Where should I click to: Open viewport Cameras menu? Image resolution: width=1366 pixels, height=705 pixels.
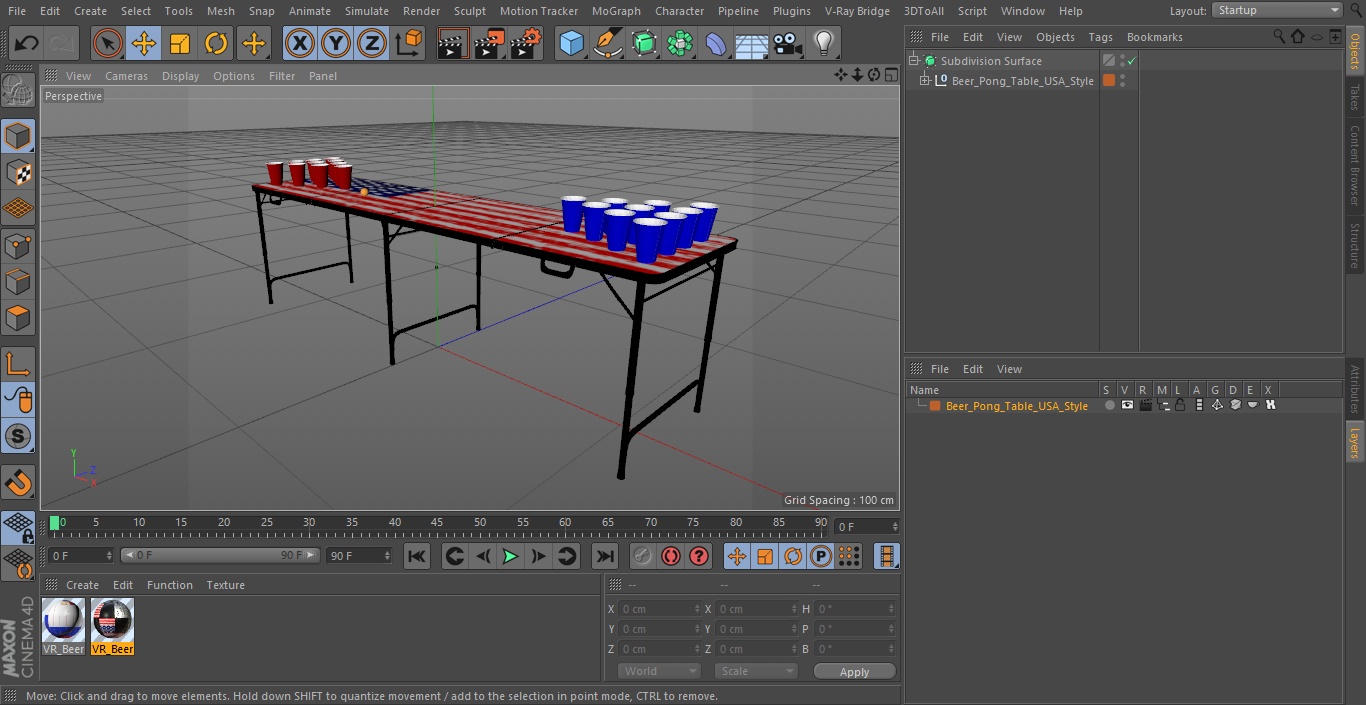[126, 76]
